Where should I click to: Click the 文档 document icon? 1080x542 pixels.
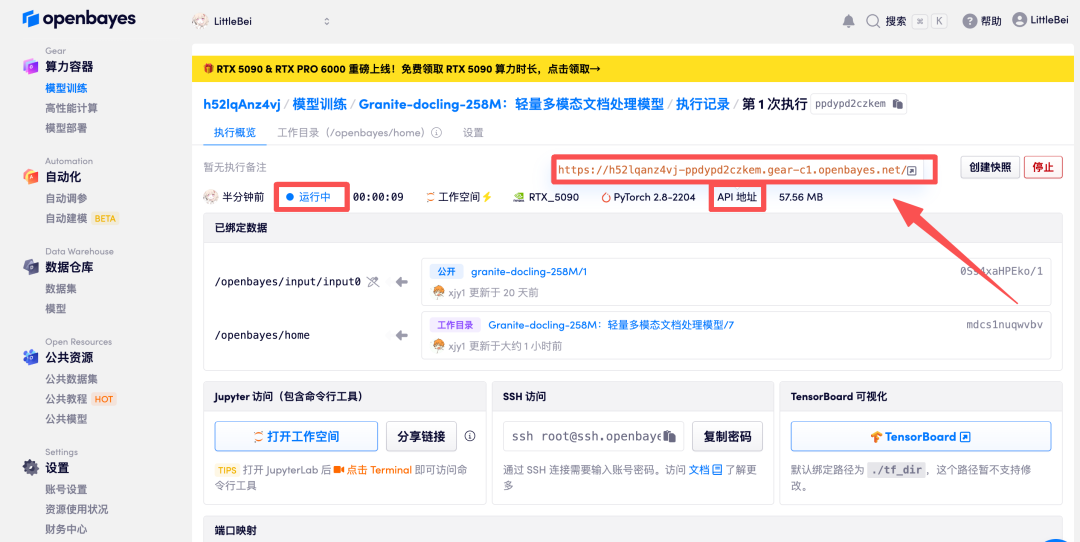[717, 470]
